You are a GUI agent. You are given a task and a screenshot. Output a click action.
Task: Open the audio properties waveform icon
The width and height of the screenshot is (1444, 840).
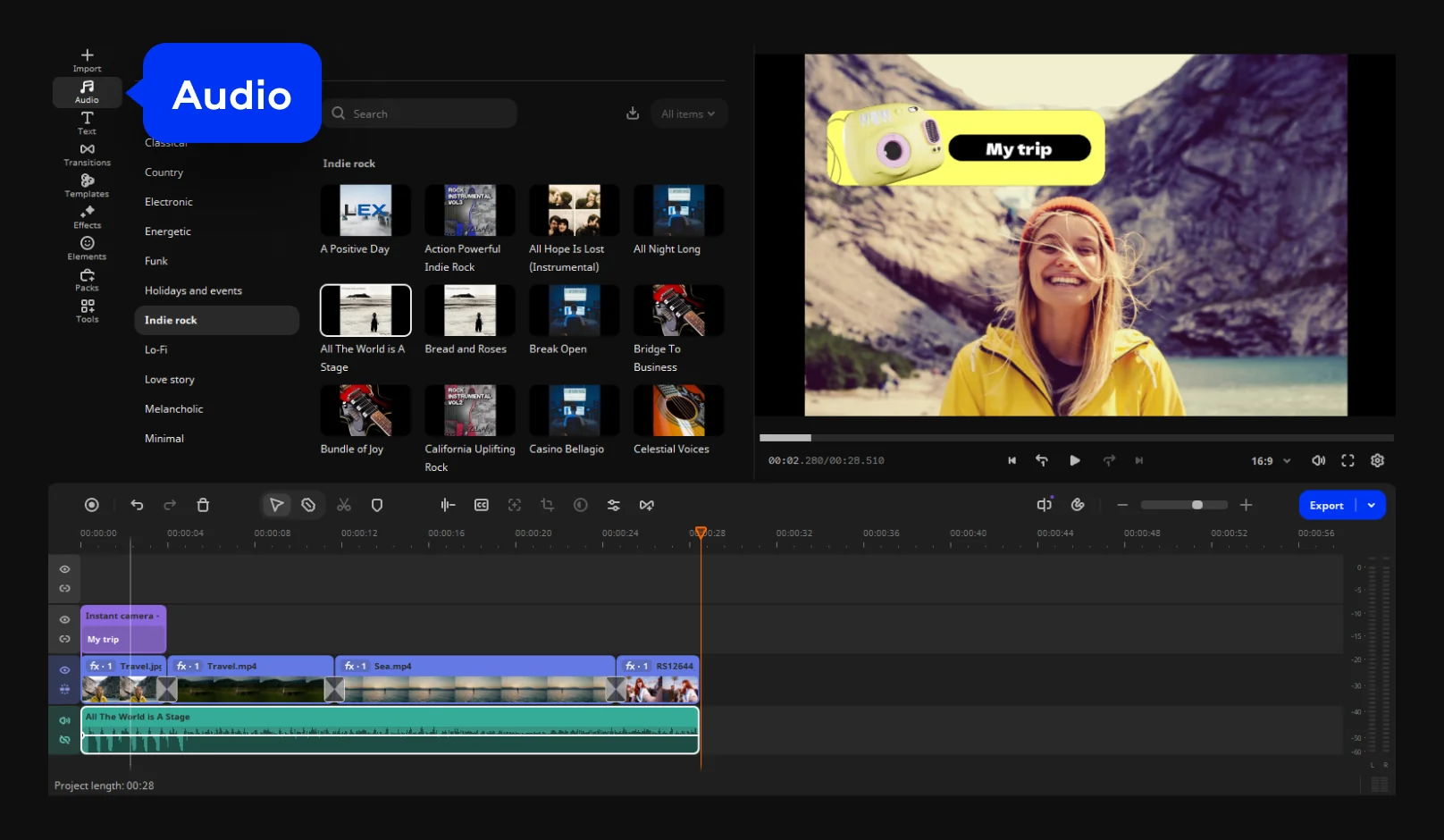pyautogui.click(x=448, y=505)
